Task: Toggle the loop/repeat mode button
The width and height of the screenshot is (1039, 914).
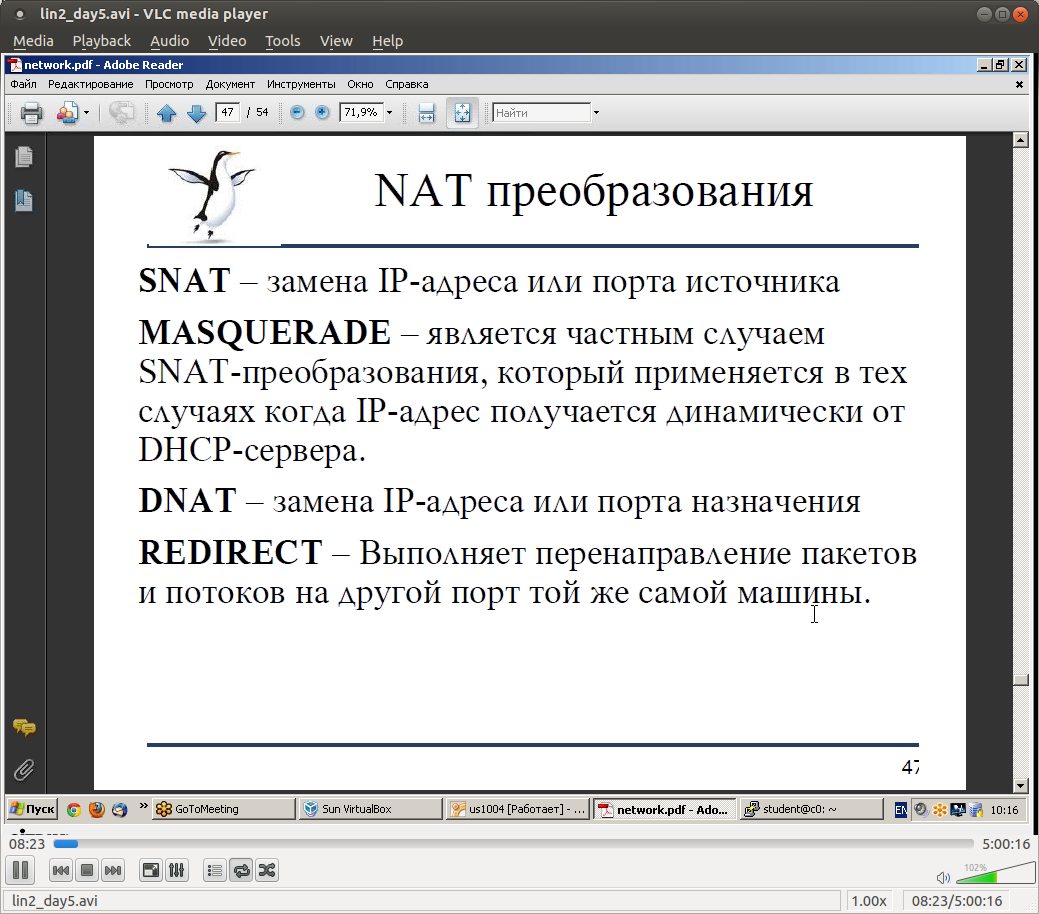Action: (x=241, y=870)
